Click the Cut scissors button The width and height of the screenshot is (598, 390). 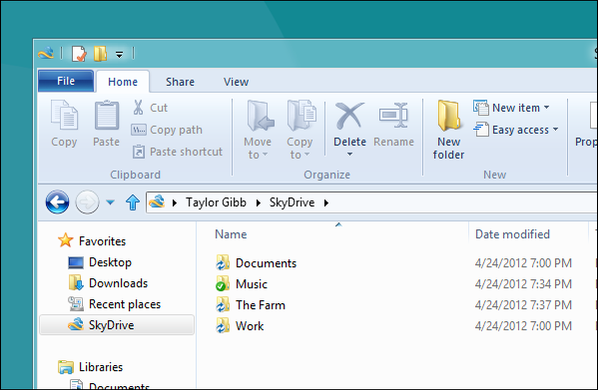pyautogui.click(x=150, y=108)
